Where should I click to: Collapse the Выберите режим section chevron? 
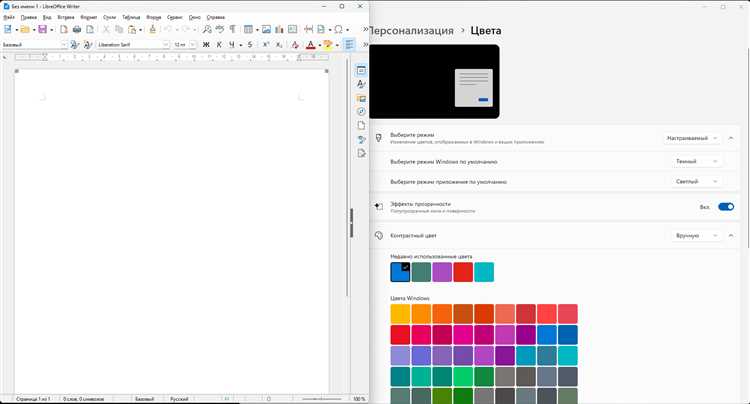pos(731,138)
